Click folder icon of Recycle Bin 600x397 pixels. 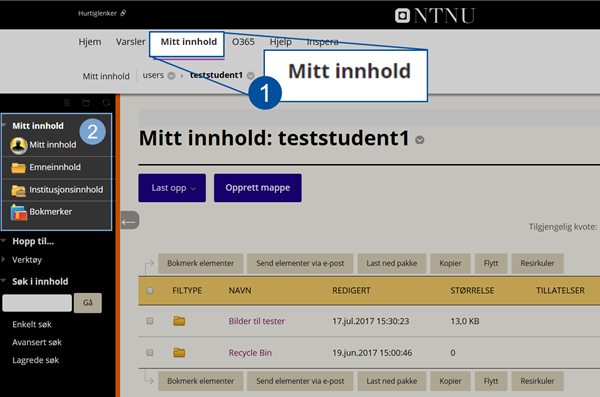[179, 352]
